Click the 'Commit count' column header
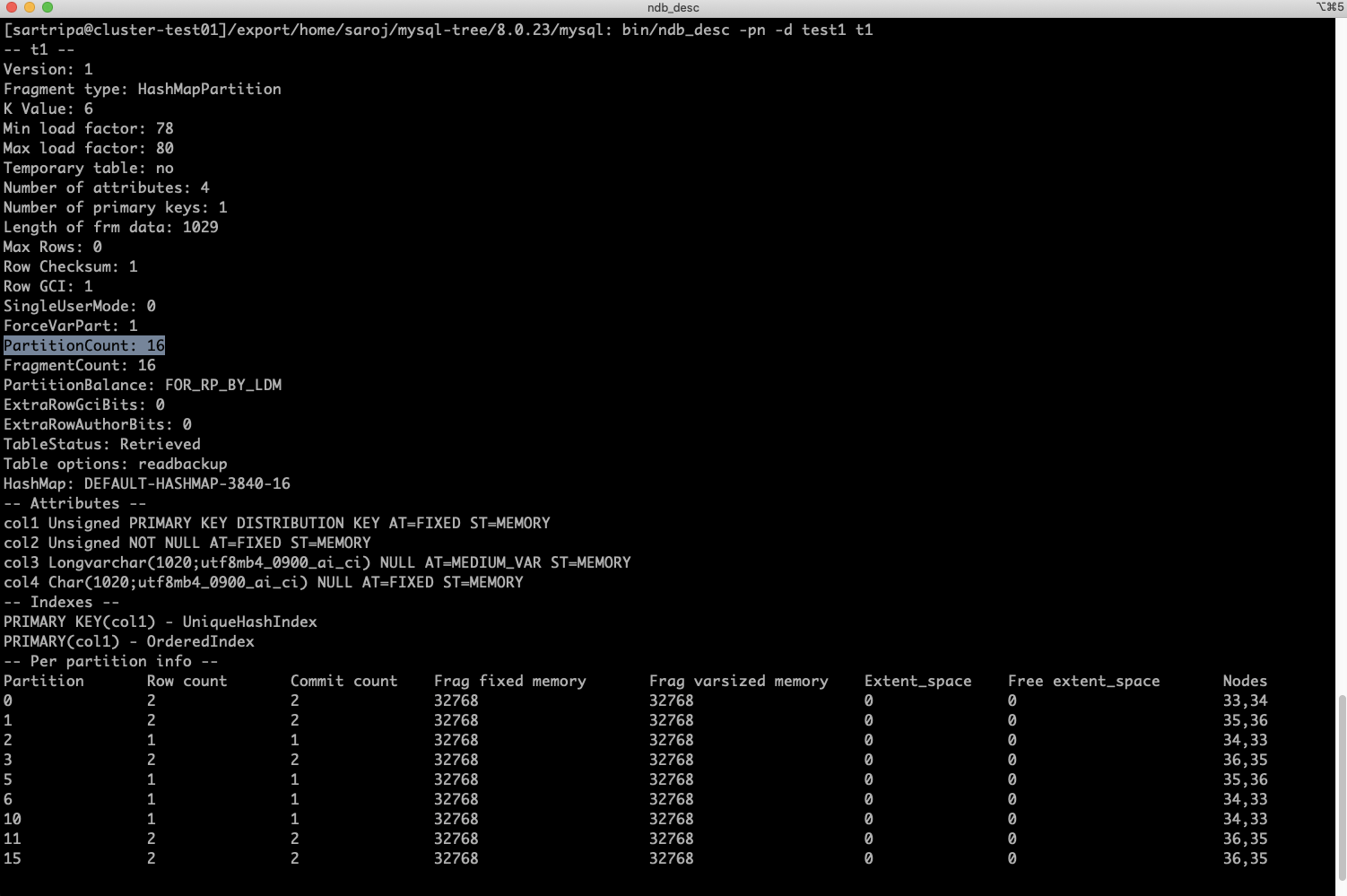This screenshot has height=896, width=1347. (344, 681)
